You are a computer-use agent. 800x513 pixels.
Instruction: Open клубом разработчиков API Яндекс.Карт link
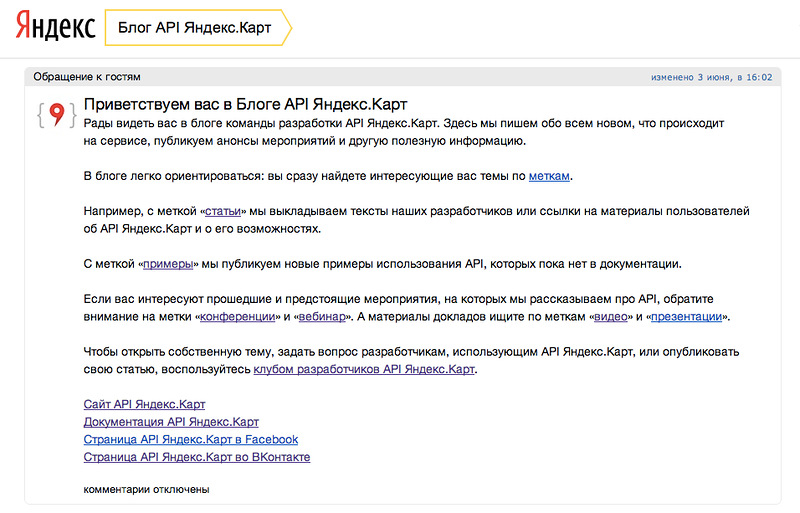[364, 370]
